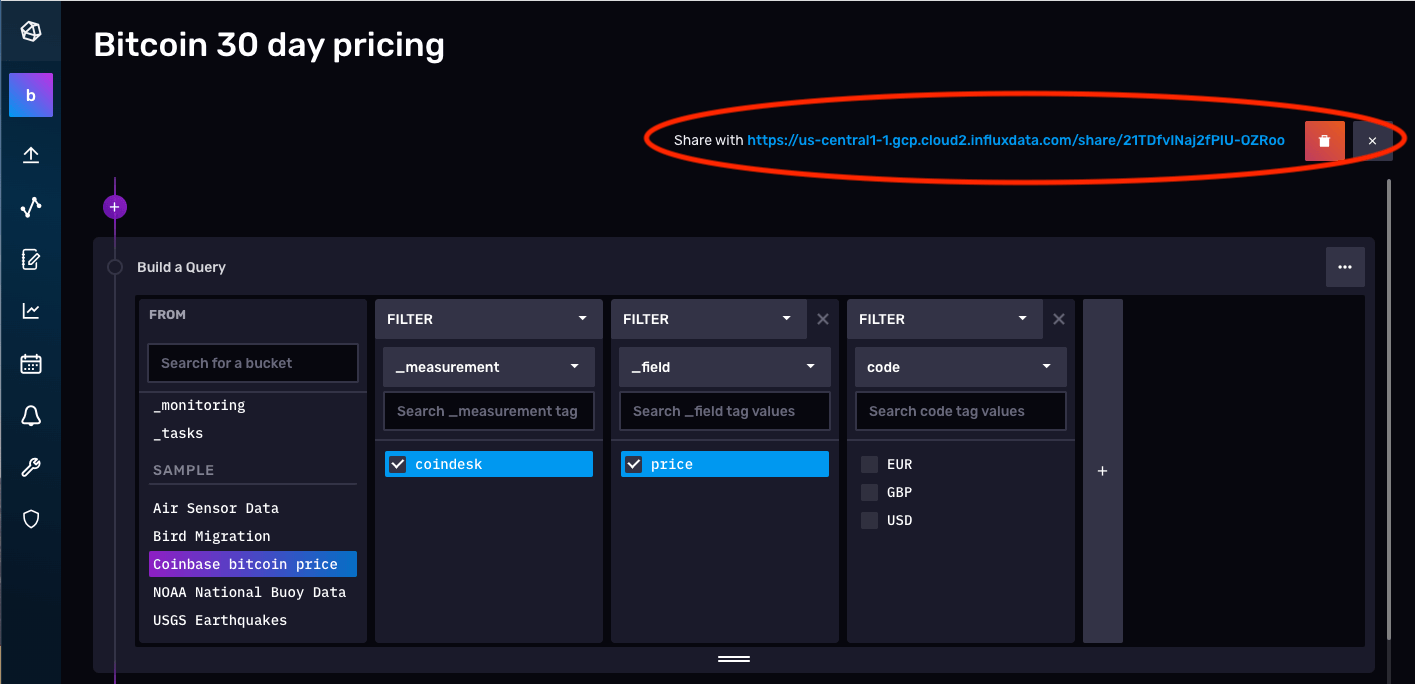The height and width of the screenshot is (684, 1415).
Task: Expand the middle FILTER dropdown
Action: tap(708, 318)
